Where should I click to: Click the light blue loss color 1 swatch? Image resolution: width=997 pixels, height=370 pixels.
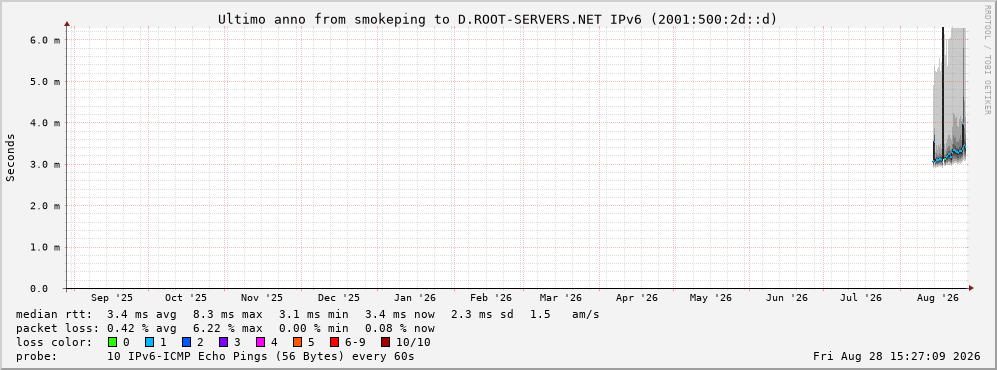click(x=149, y=342)
